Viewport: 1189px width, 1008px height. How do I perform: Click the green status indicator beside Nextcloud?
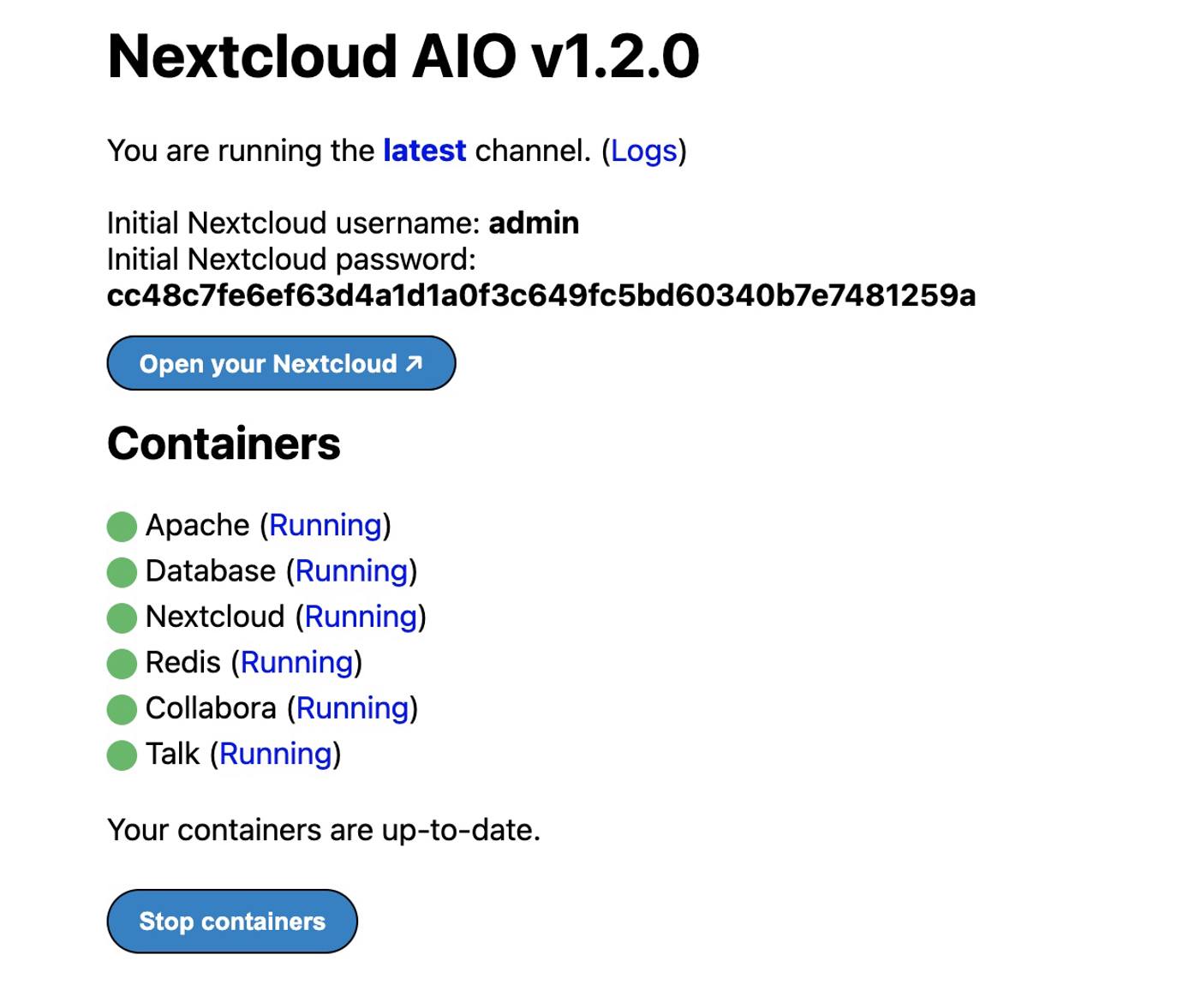coord(120,617)
